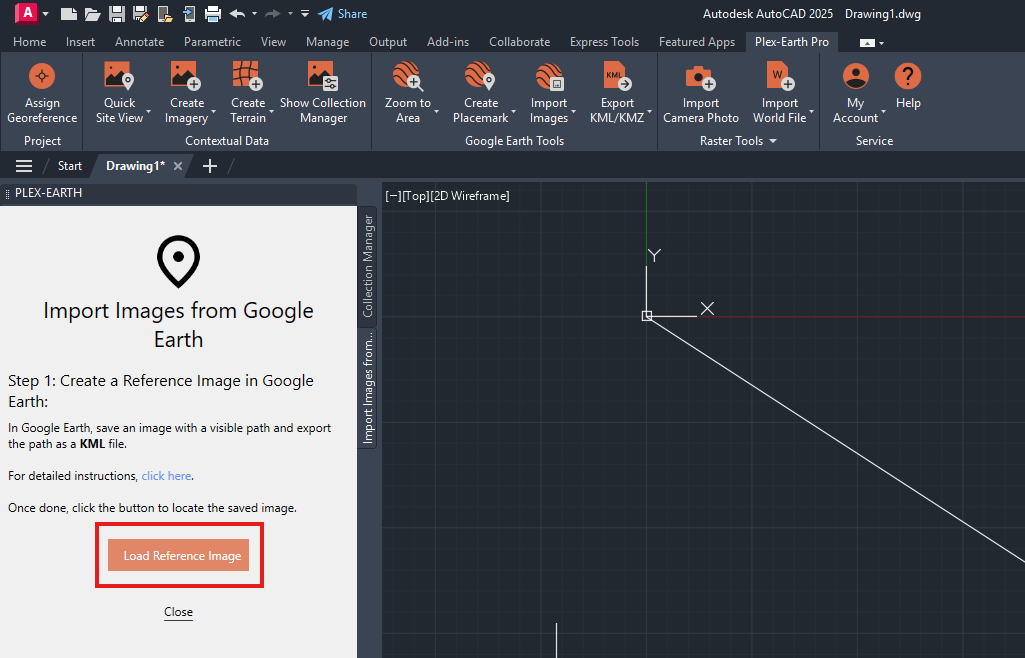Click the Create Imagery icon
The width and height of the screenshot is (1025, 658).
186,77
